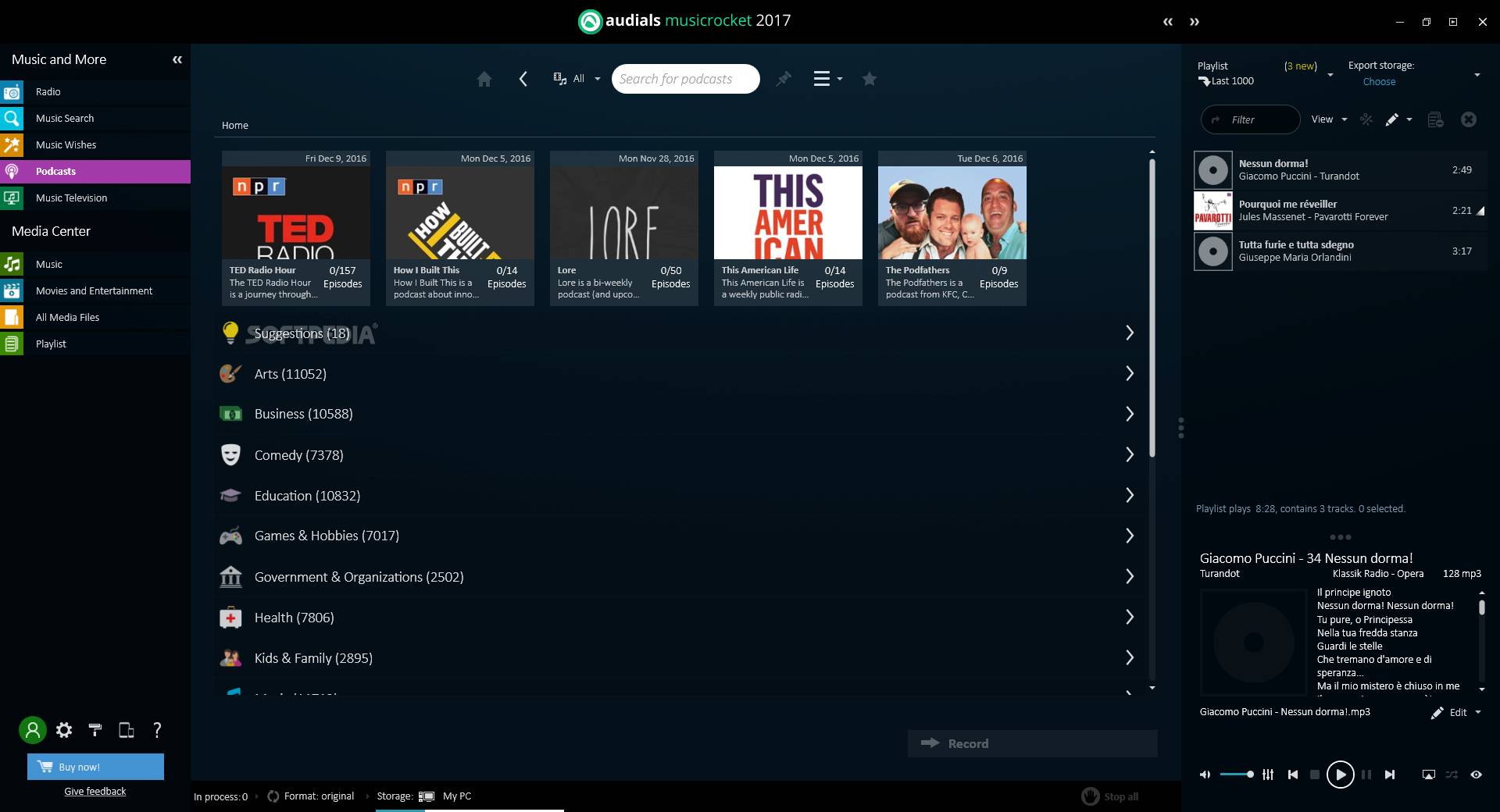Open settings gear icon
1500x812 pixels.
[64, 730]
